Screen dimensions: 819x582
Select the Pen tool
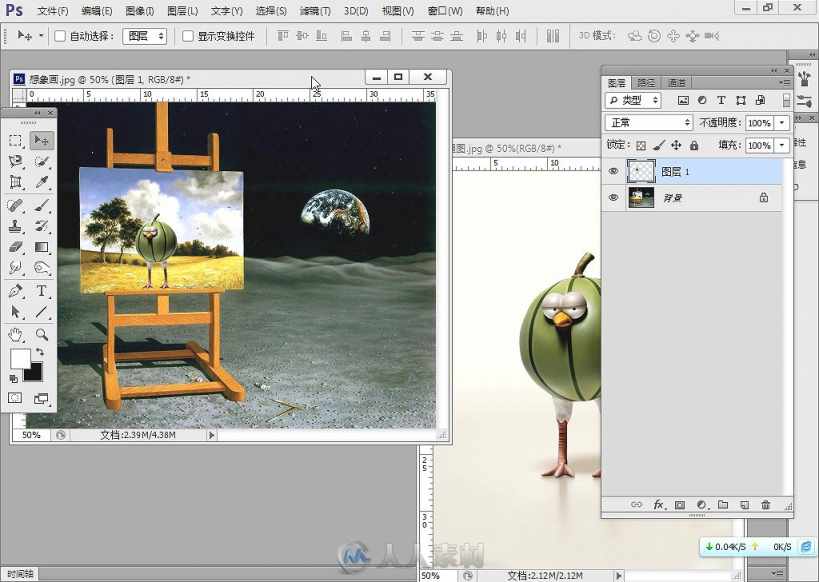15,290
